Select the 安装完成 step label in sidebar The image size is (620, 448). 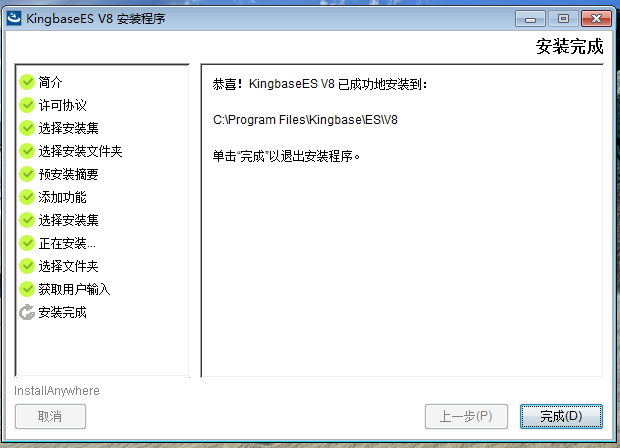pos(62,312)
